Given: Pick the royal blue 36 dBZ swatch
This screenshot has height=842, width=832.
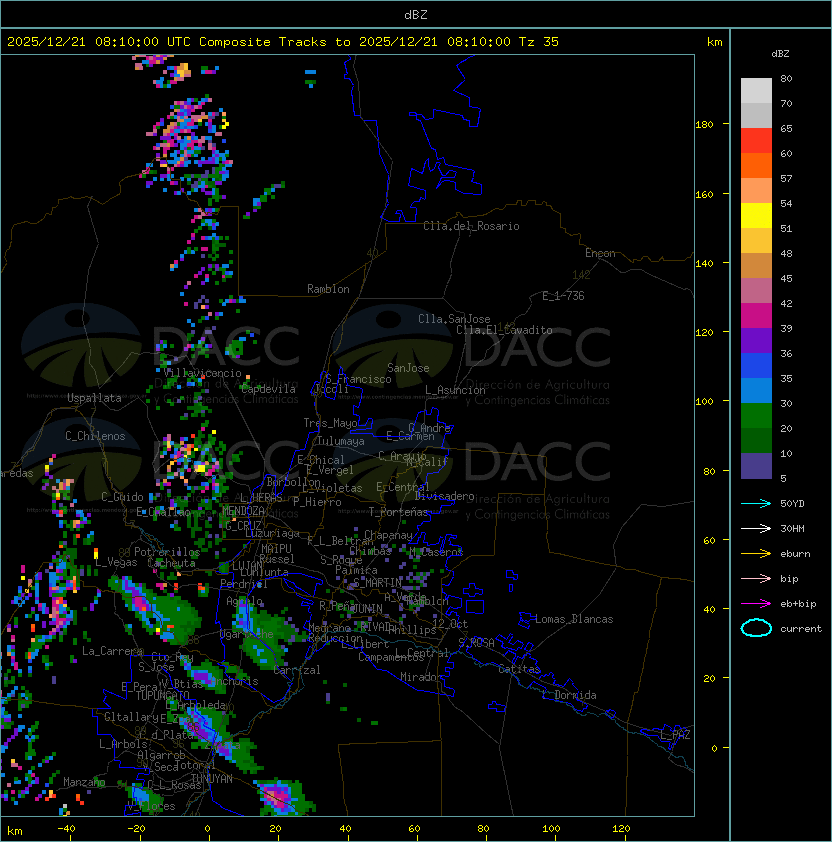Looking at the screenshot, I should click(x=756, y=366).
